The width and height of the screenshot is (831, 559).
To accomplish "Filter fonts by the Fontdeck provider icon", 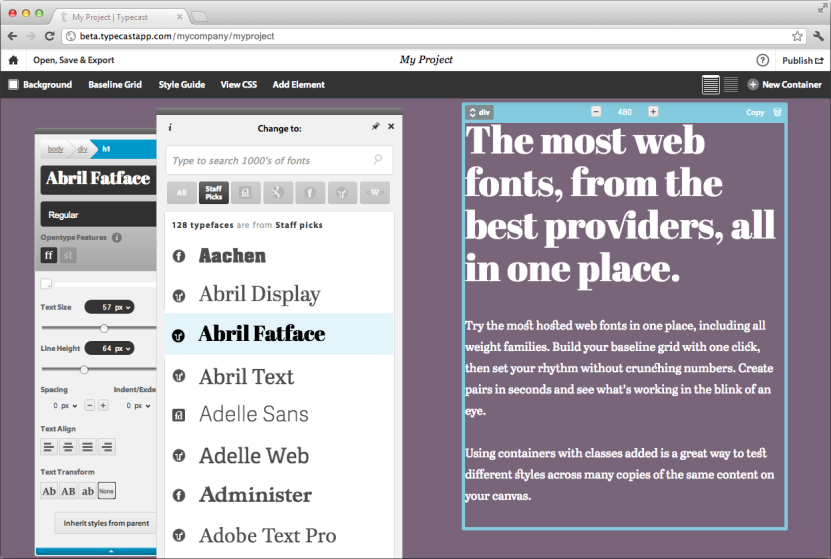I will [245, 193].
